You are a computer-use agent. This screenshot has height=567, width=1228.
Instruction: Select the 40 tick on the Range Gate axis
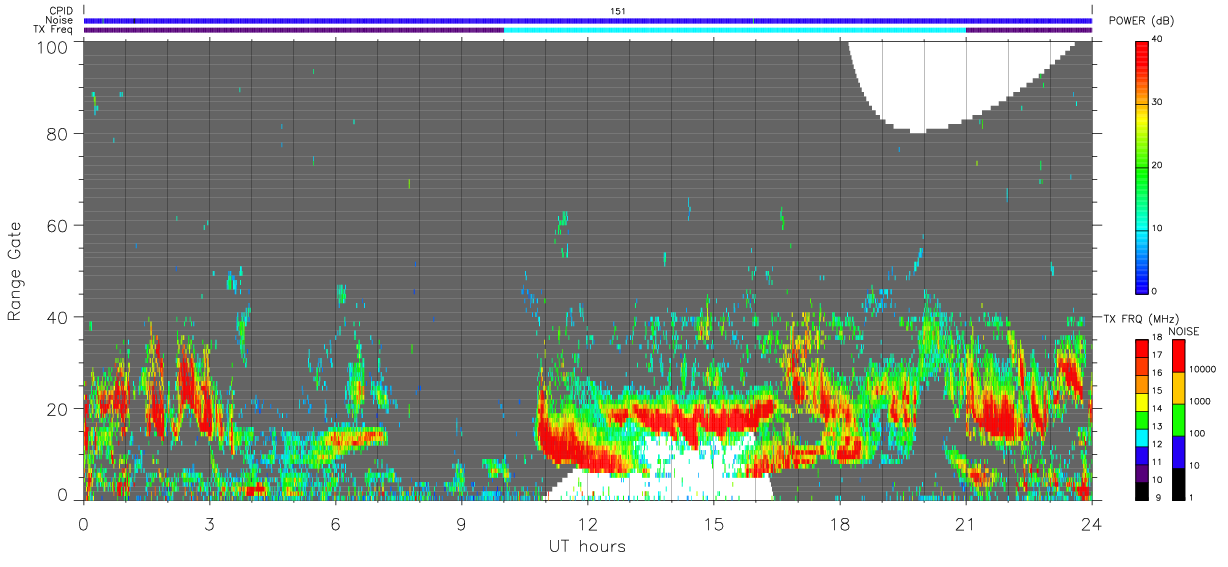tap(56, 317)
